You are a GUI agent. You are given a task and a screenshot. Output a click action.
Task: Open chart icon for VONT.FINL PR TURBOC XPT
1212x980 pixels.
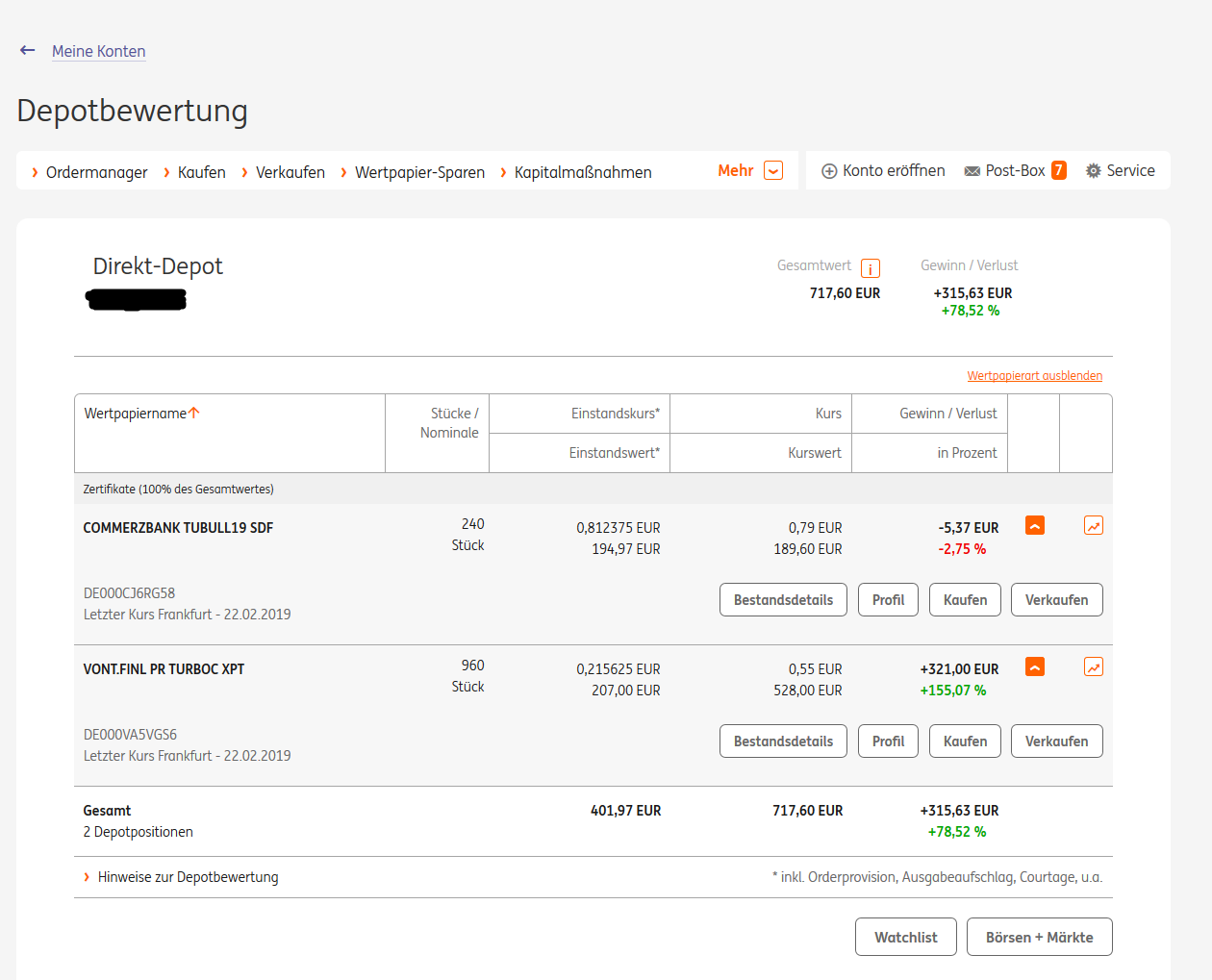[1093, 666]
